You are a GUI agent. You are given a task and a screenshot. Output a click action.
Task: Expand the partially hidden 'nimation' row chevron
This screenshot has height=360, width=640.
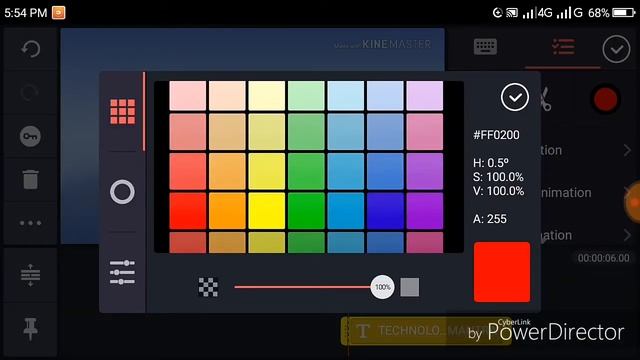click(x=627, y=192)
